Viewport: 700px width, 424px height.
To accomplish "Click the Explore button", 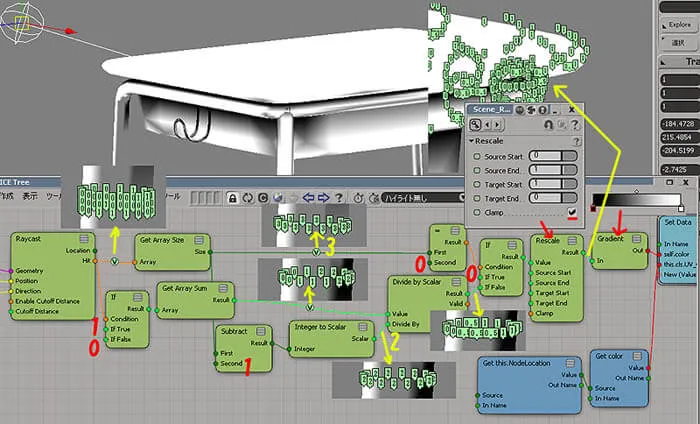I will (679, 25).
